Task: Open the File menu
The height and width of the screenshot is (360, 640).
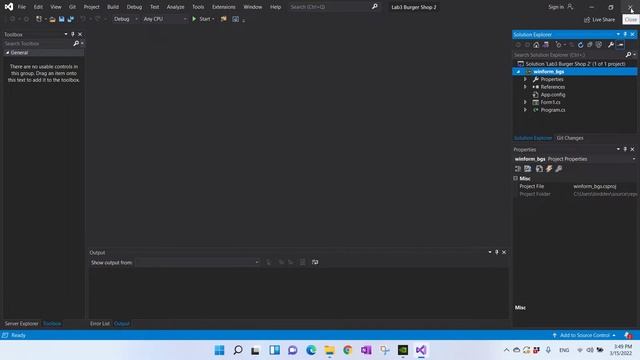Action: [x=22, y=7]
